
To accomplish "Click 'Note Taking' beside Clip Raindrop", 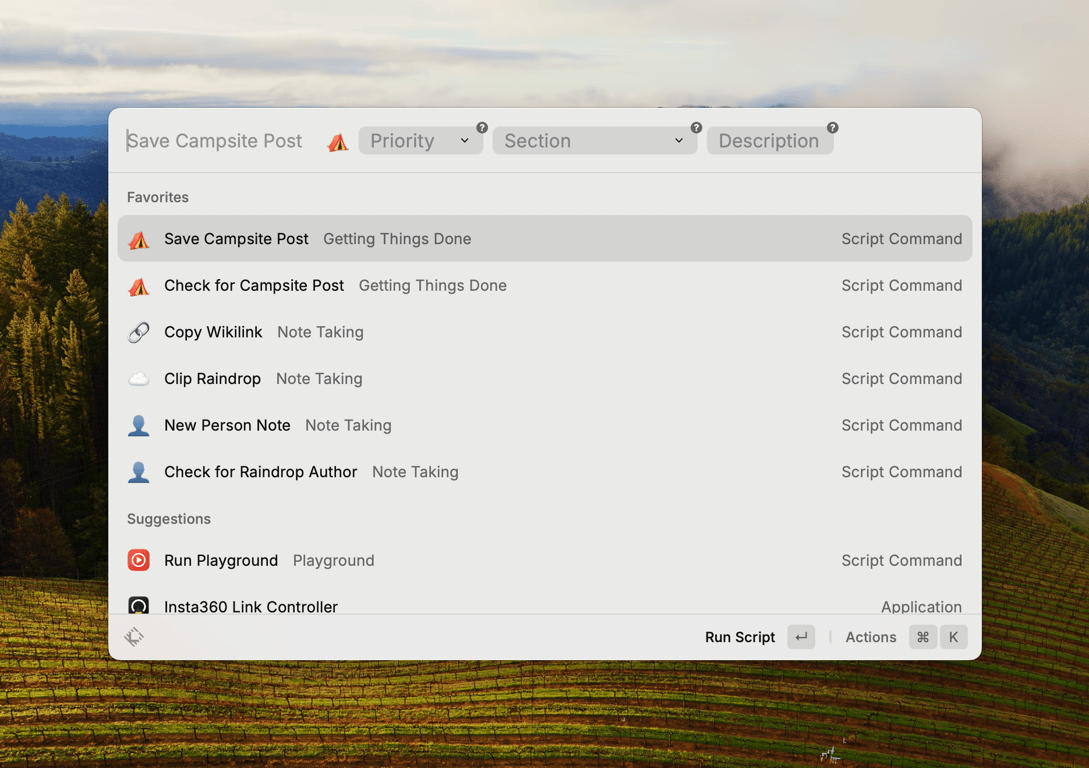I will tap(319, 378).
